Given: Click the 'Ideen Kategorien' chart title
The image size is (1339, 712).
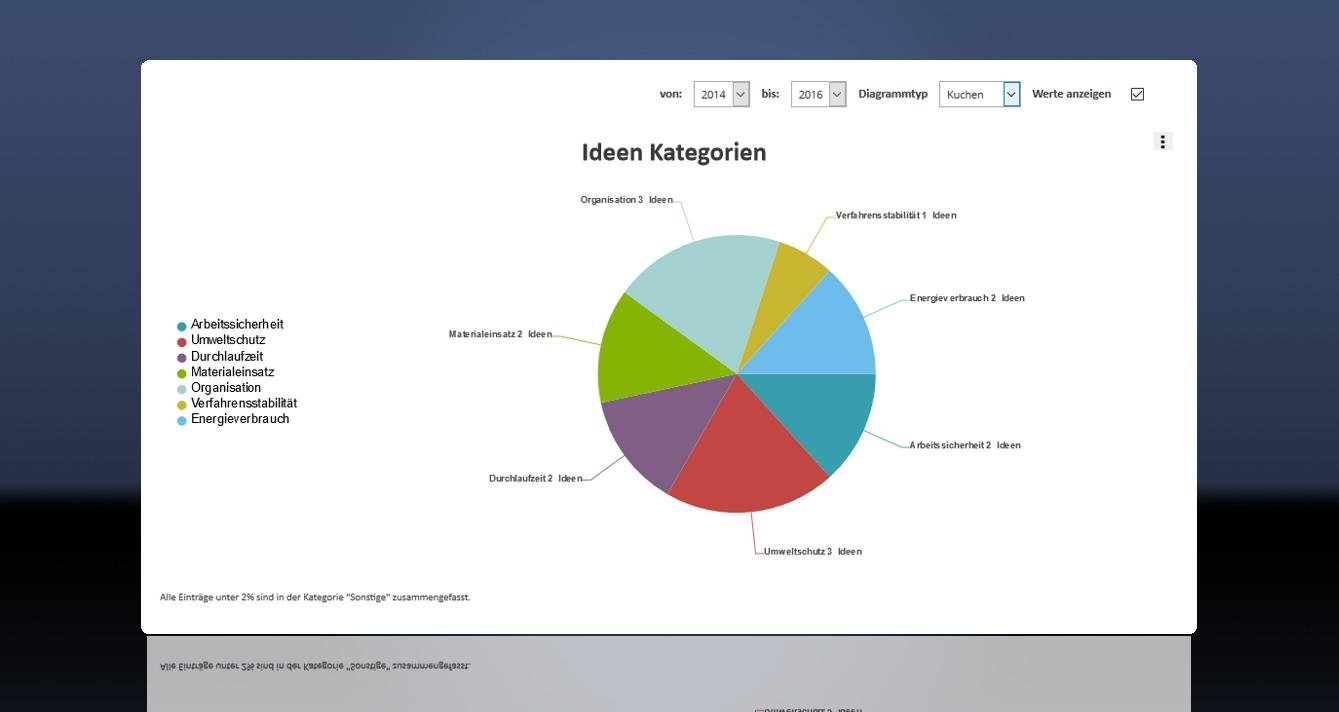Looking at the screenshot, I should pos(674,153).
